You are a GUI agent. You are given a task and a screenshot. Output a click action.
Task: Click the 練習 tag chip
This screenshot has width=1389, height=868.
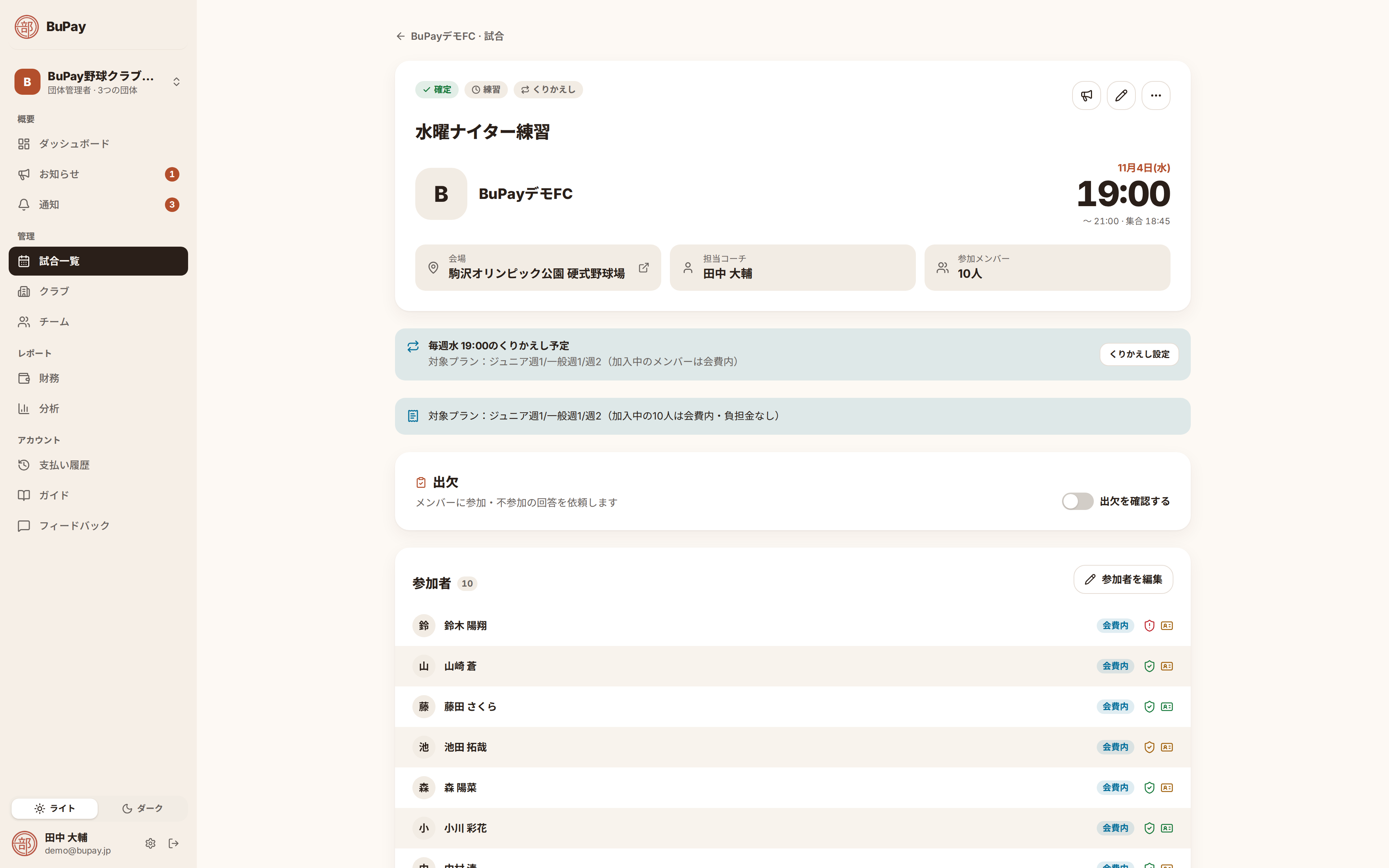pos(485,90)
